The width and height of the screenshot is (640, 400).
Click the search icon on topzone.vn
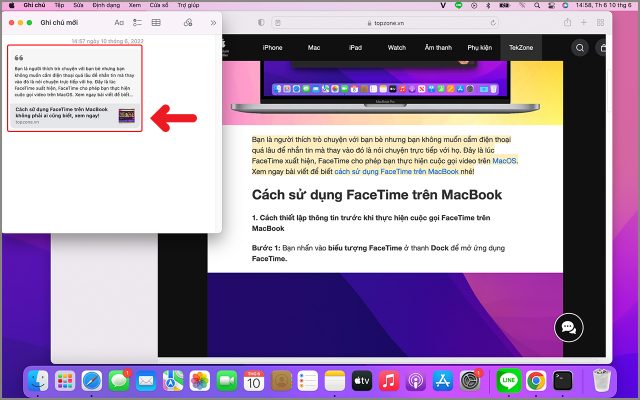(580, 47)
